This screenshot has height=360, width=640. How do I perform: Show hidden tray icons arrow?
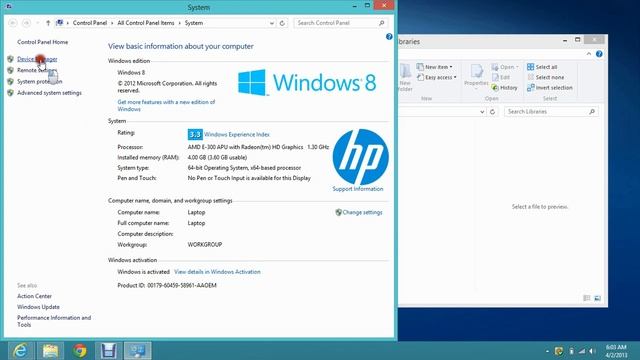pyautogui.click(x=547, y=351)
